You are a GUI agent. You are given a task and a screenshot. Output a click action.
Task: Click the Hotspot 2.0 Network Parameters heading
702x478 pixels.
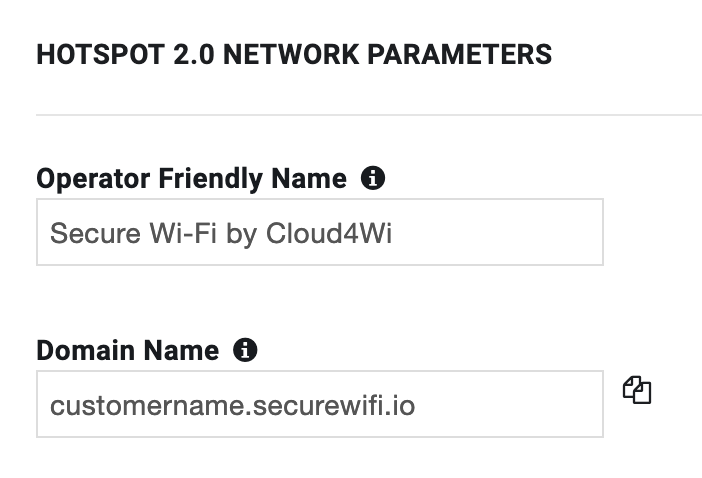click(x=294, y=55)
